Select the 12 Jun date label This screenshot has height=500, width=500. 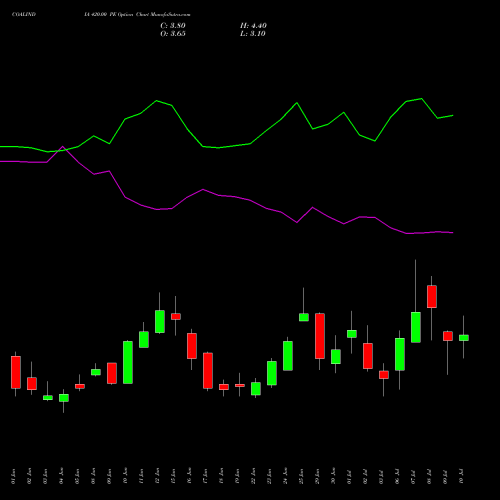click(158, 476)
